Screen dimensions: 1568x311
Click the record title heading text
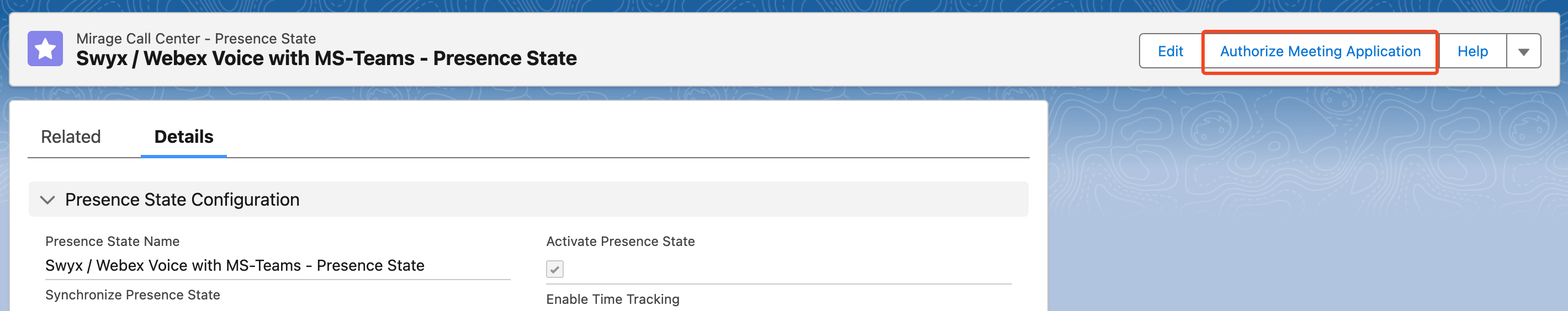coord(326,58)
